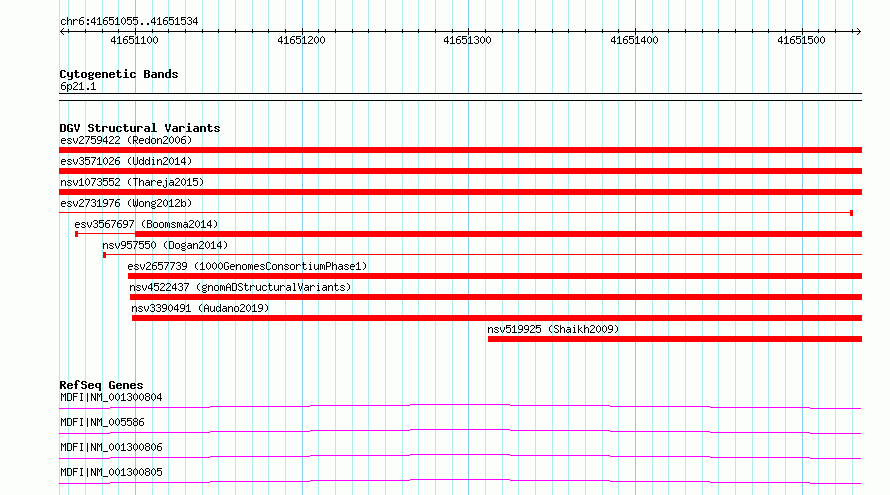
Task: Open the DGV Structural Variants track title
Action: 140,128
